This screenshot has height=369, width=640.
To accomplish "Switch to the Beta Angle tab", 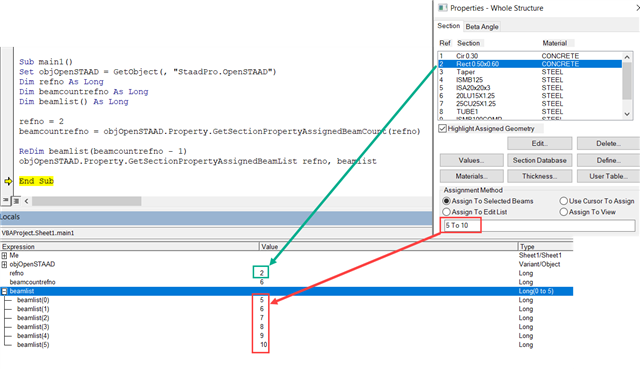I will [482, 27].
